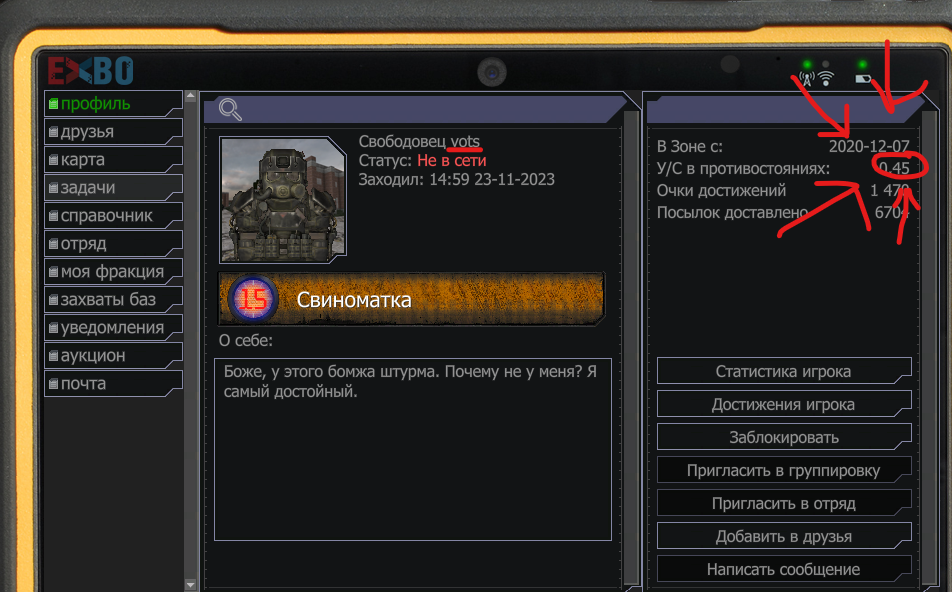Open the друзья menu section
The height and width of the screenshot is (592, 952).
coord(114,132)
